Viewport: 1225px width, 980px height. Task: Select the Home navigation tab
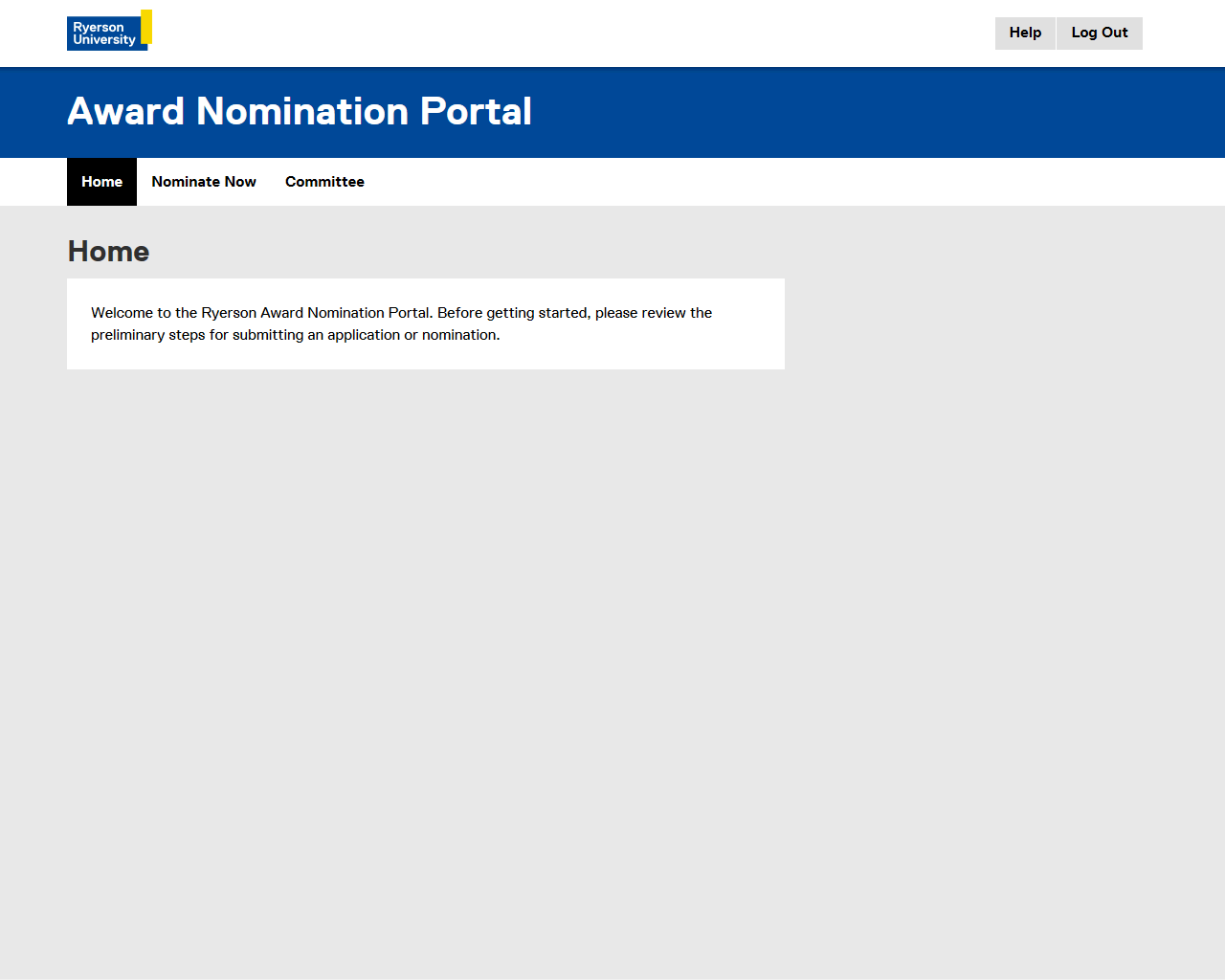click(x=101, y=182)
